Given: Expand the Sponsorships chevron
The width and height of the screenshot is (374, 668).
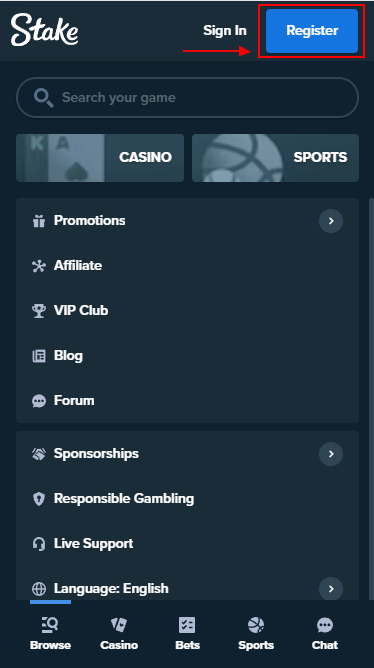Looking at the screenshot, I should click(331, 454).
